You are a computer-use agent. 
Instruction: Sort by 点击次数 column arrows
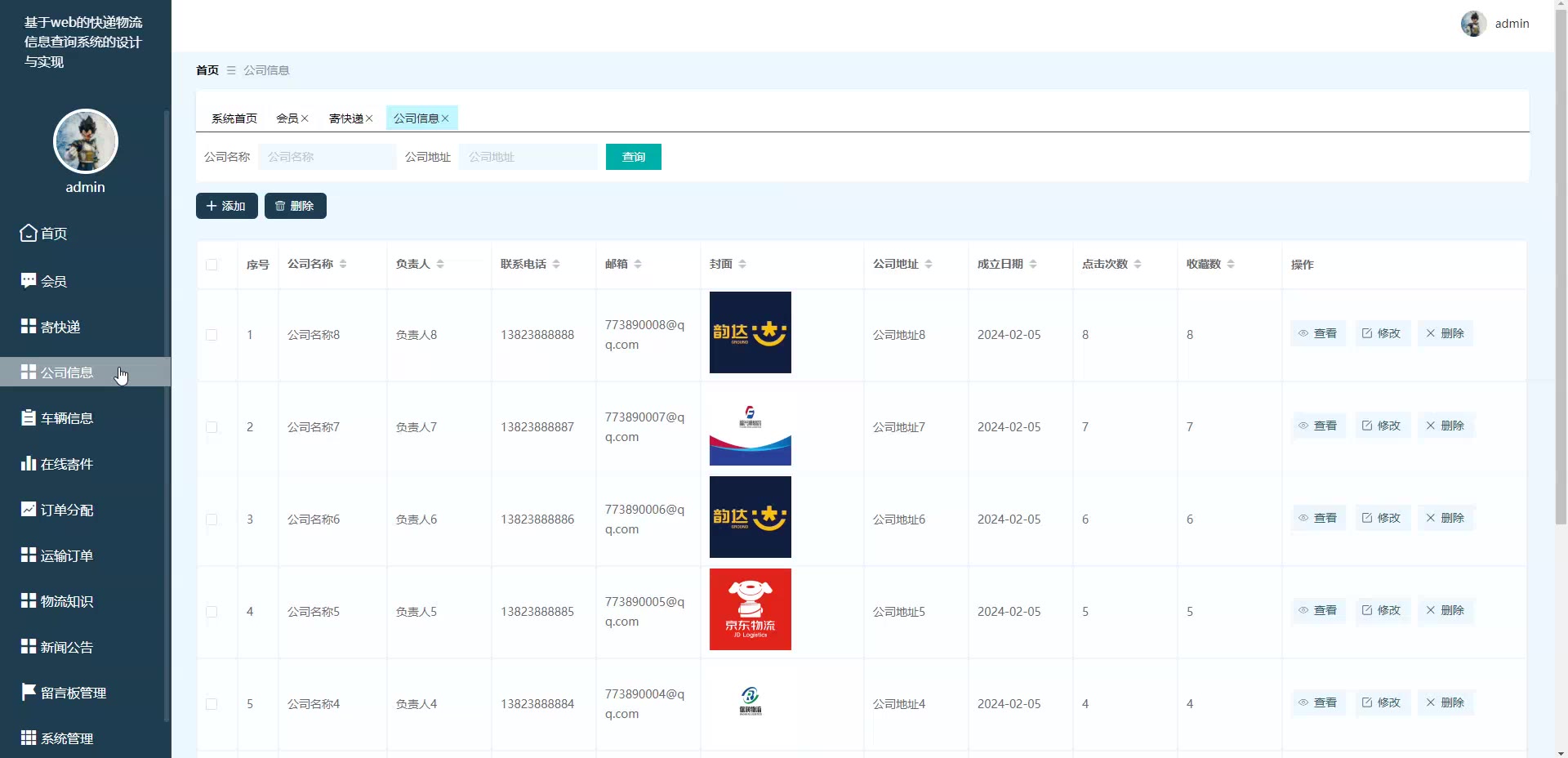(x=1138, y=264)
